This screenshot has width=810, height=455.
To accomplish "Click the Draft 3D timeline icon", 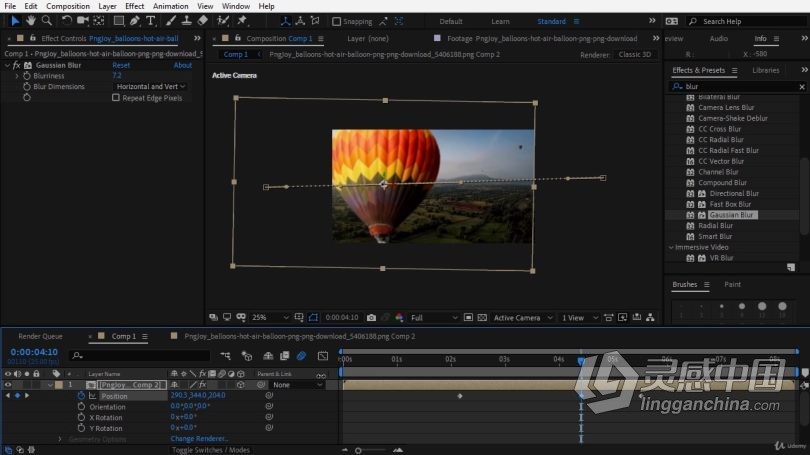I will 247,356.
